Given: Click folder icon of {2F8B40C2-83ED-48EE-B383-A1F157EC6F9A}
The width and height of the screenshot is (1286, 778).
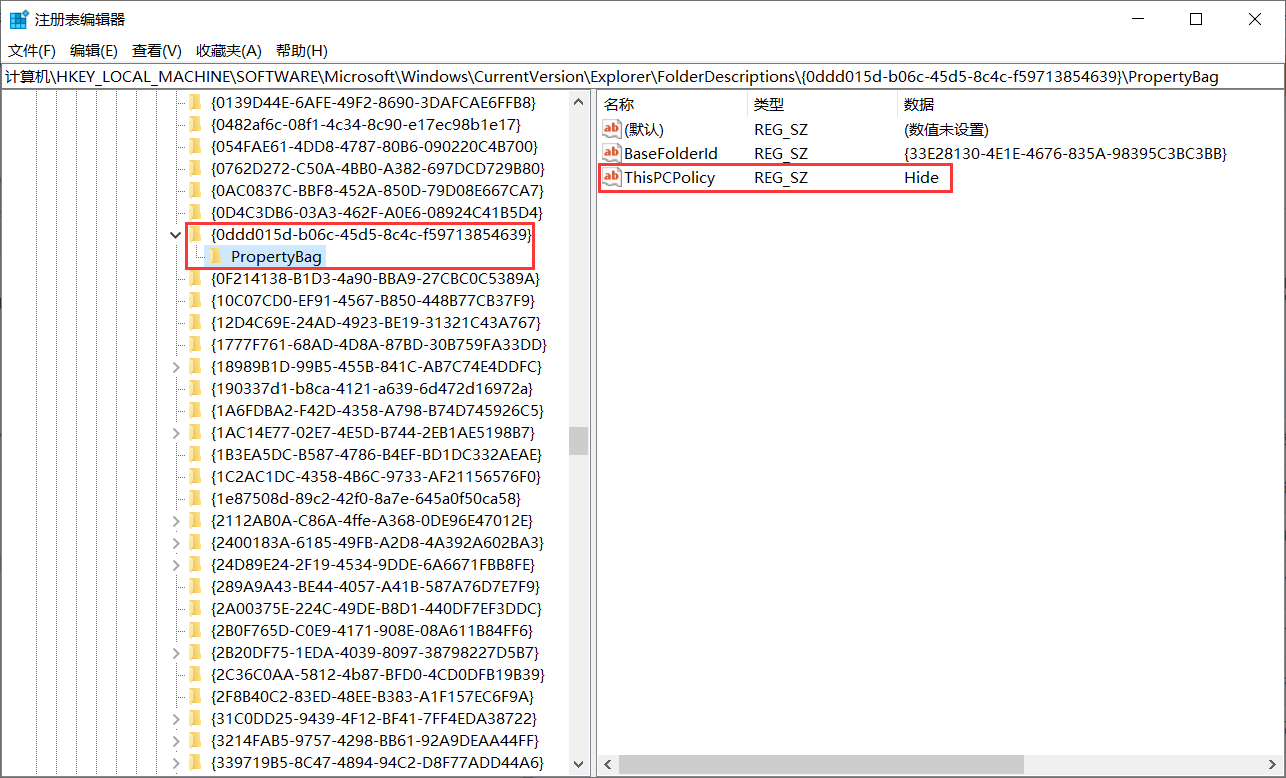Looking at the screenshot, I should point(197,696).
